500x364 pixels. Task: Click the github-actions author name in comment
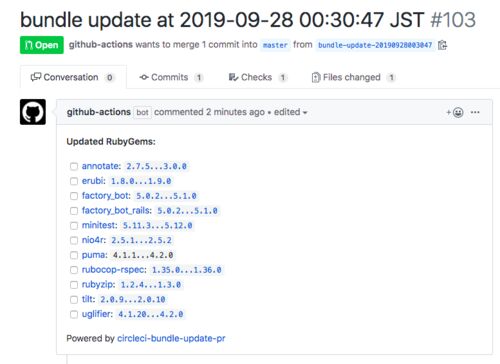[x=99, y=112]
